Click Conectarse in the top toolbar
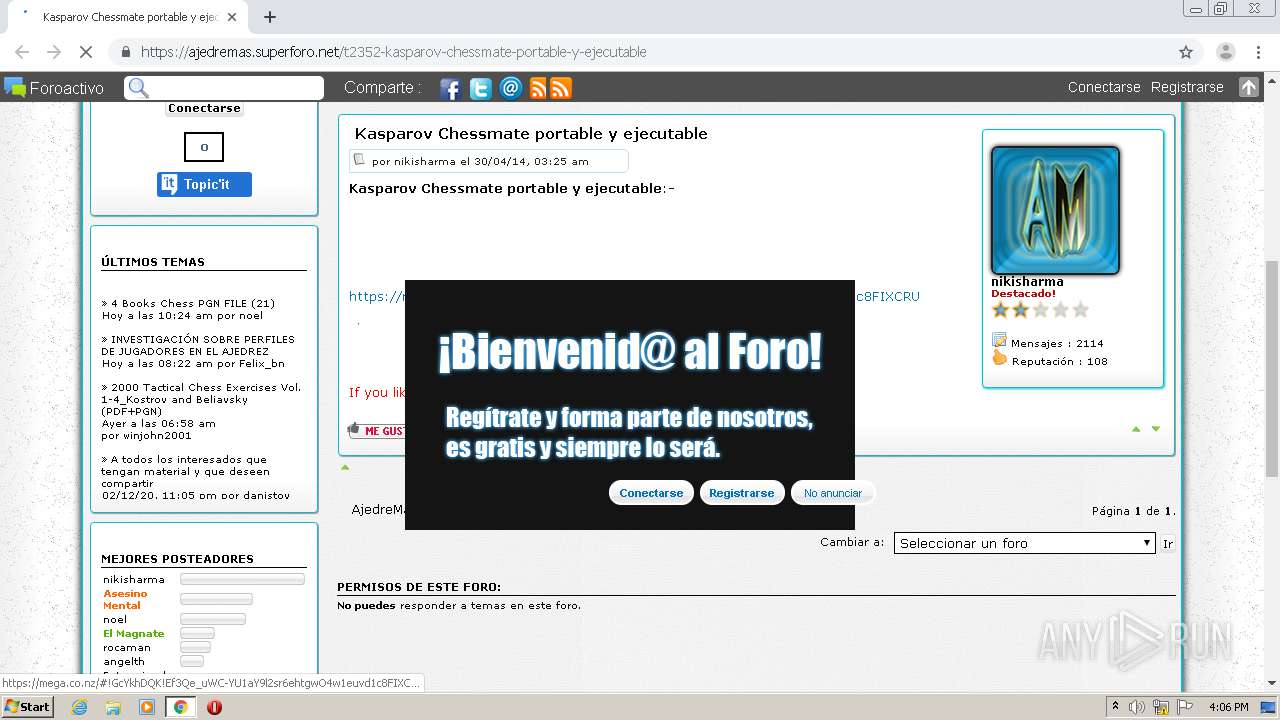 click(x=1104, y=87)
